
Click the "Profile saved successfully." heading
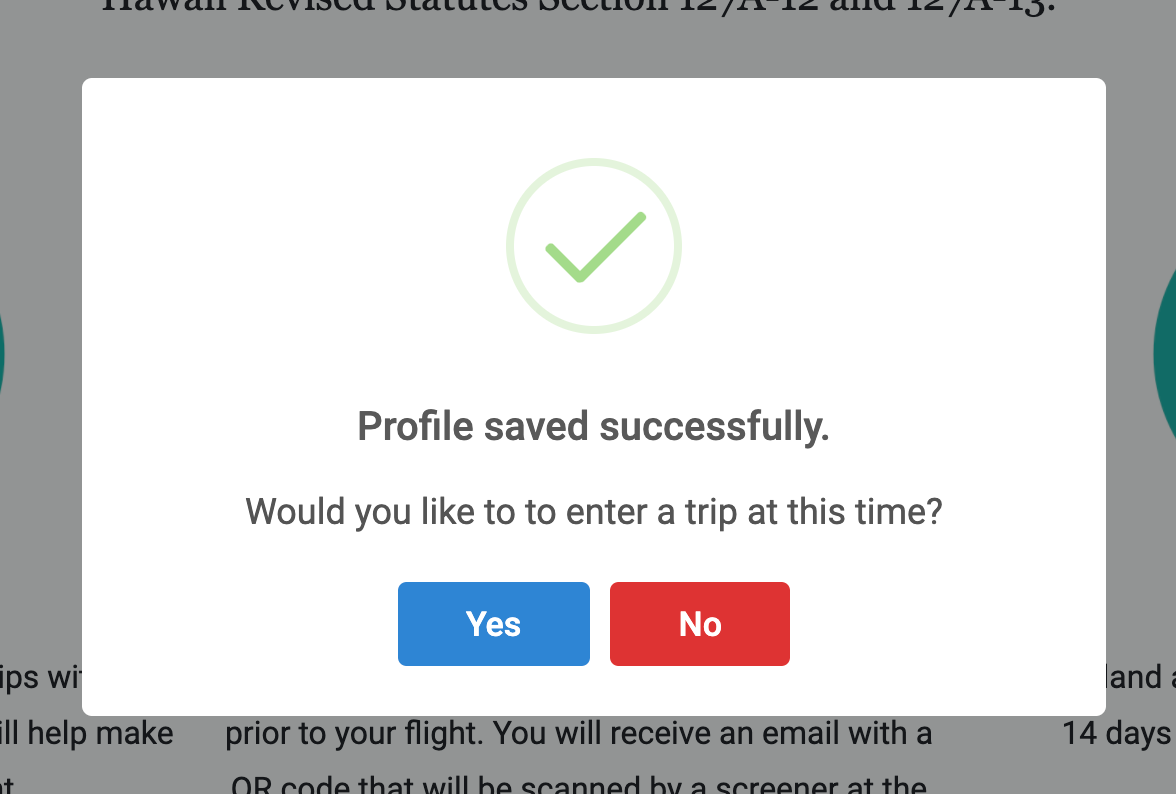(593, 427)
